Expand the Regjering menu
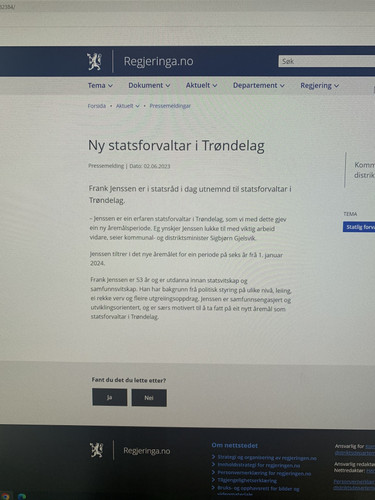Screen dimensions: 375x500 coord(319,86)
